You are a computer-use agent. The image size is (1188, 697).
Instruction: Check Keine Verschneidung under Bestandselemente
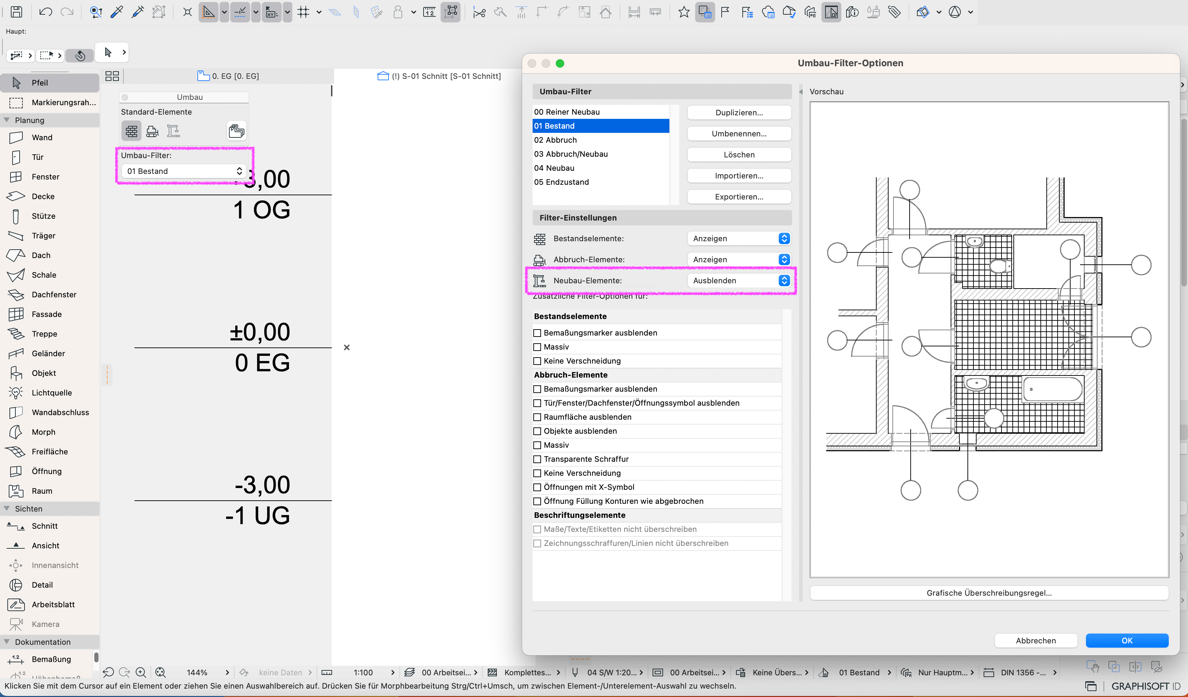pos(537,361)
